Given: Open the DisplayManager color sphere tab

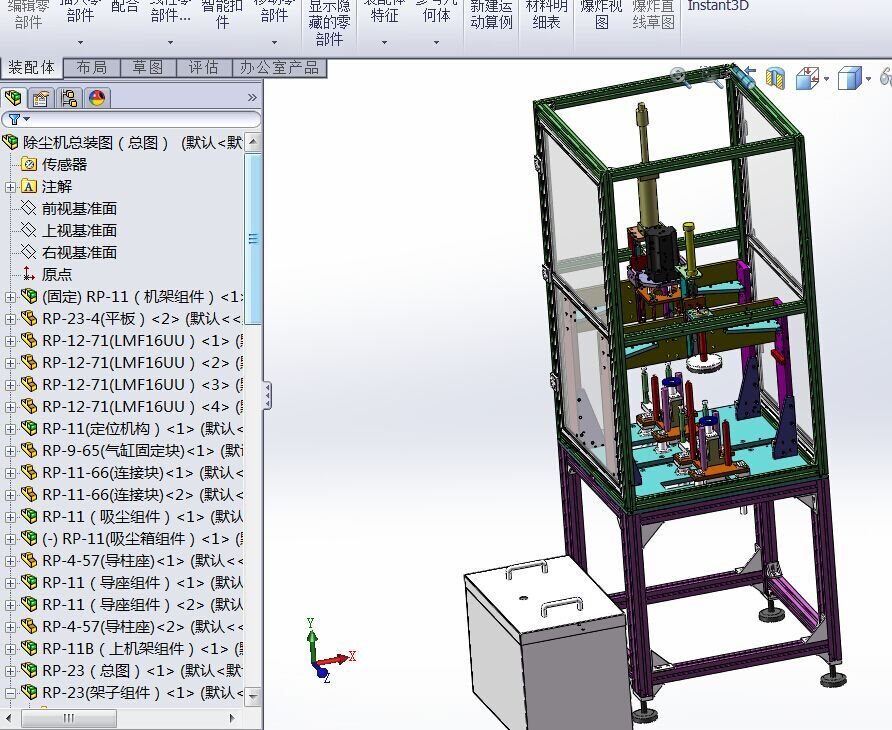Looking at the screenshot, I should tap(97, 98).
